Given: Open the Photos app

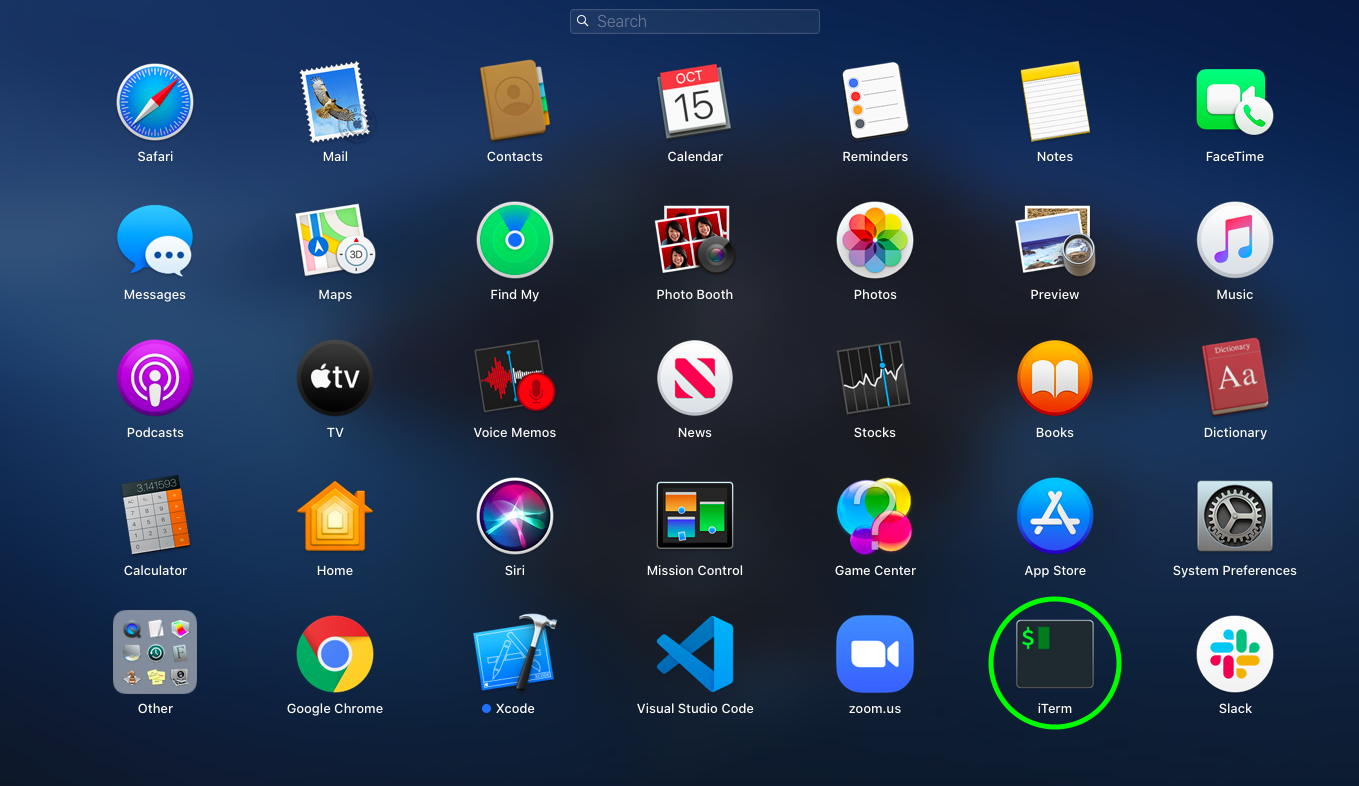Looking at the screenshot, I should tap(875, 240).
